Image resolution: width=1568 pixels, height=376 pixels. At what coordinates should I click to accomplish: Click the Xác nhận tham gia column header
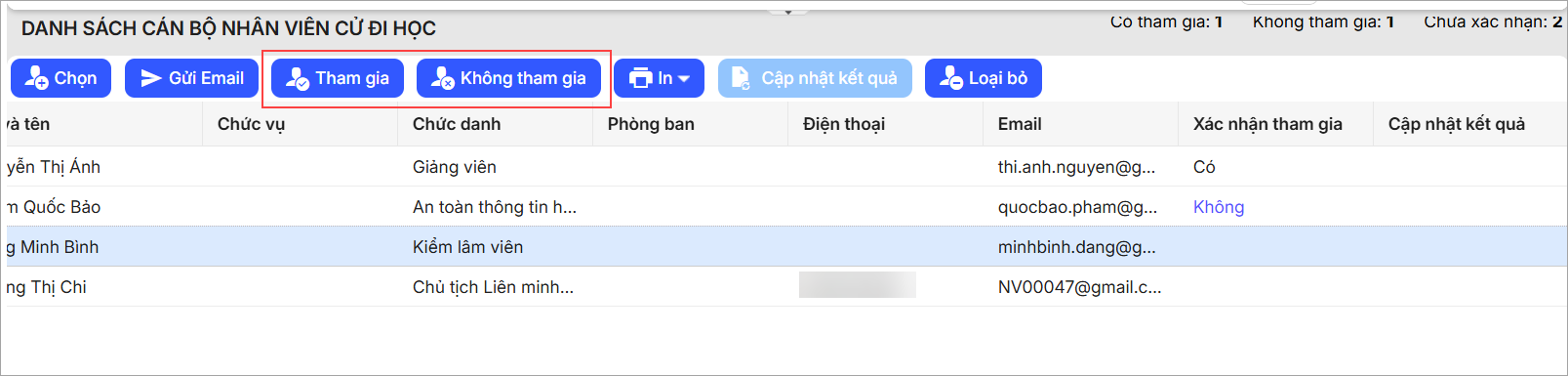pos(1267,124)
